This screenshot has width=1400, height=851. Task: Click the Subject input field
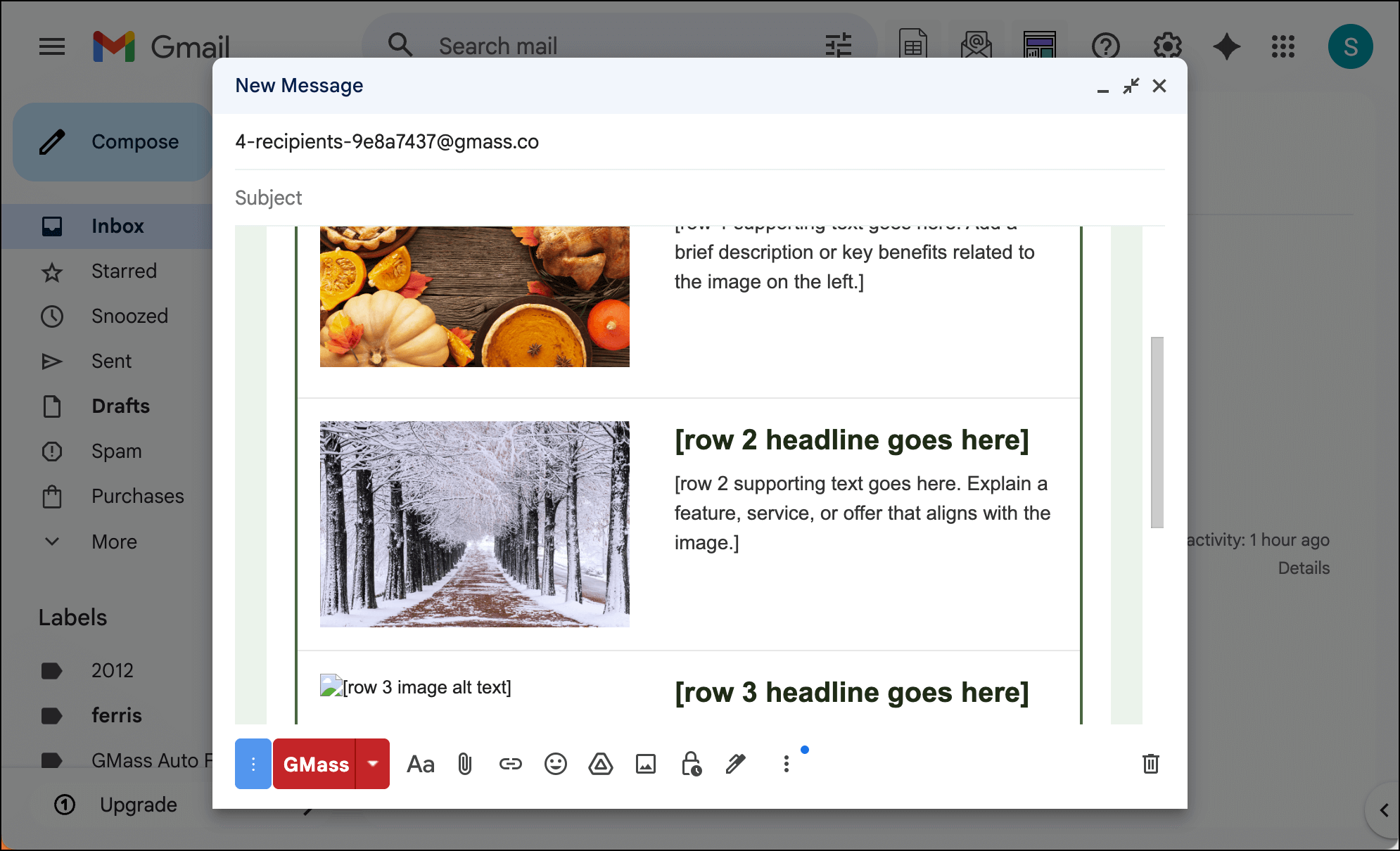coord(696,198)
